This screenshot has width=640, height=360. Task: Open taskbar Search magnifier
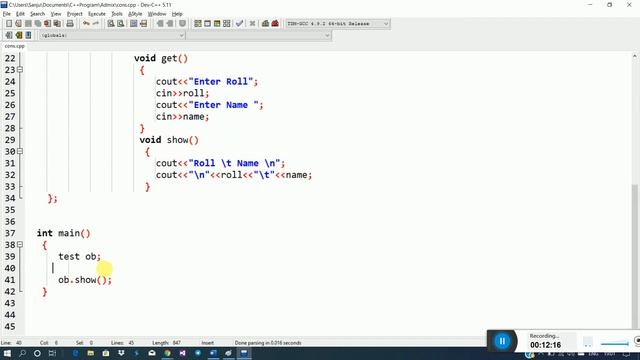tap(22, 353)
